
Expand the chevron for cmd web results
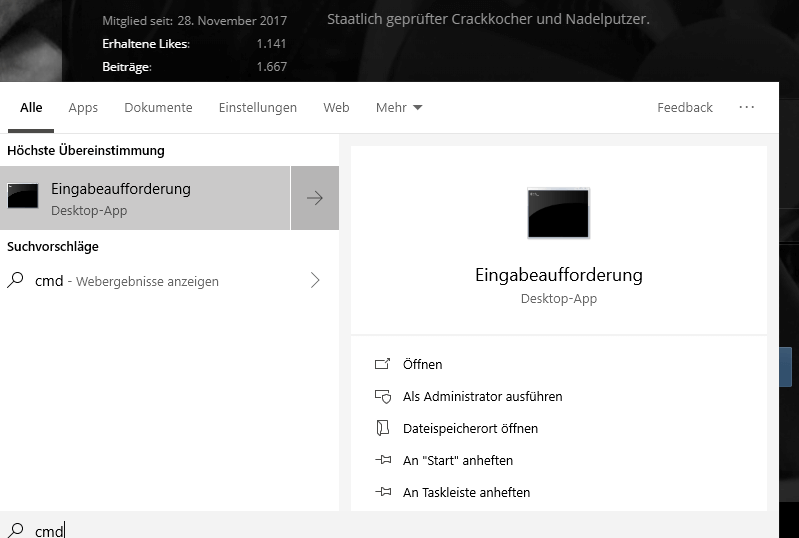point(315,280)
